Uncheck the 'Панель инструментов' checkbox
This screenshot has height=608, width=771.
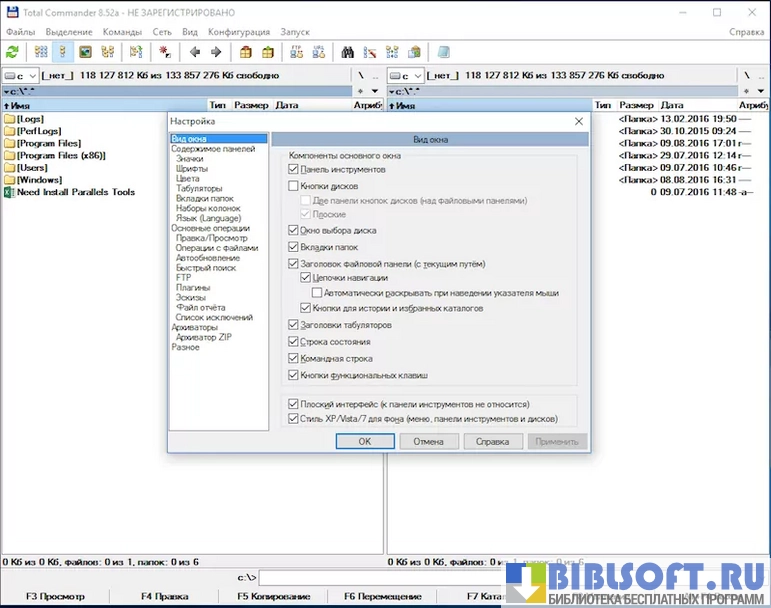point(294,171)
